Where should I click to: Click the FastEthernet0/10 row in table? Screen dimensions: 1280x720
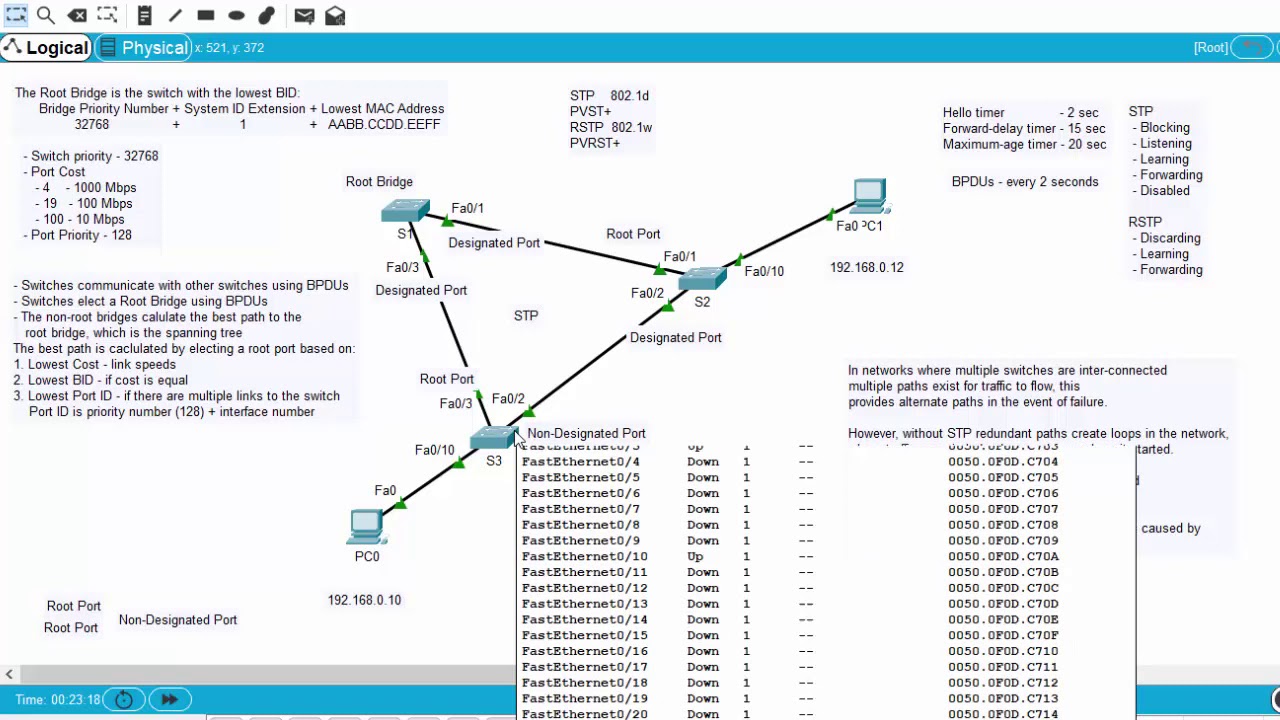(x=827, y=556)
